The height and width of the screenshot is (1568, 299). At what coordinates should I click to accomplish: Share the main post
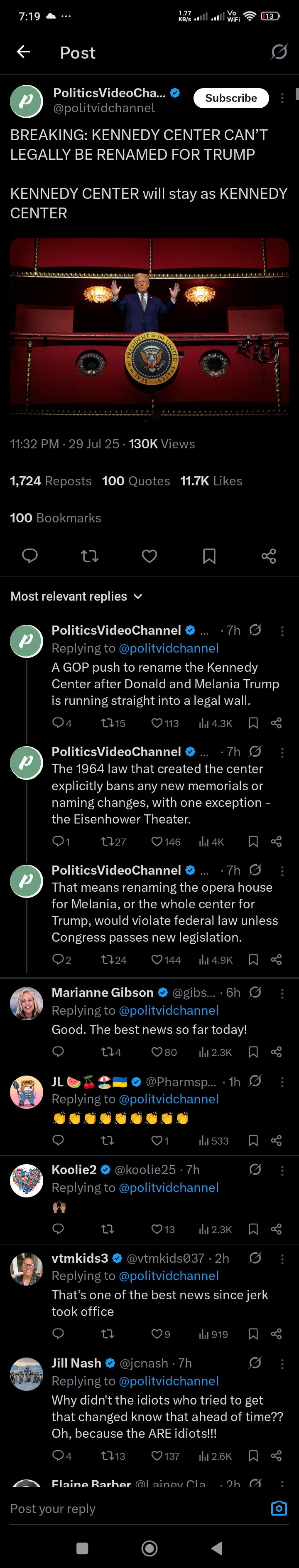click(x=269, y=555)
